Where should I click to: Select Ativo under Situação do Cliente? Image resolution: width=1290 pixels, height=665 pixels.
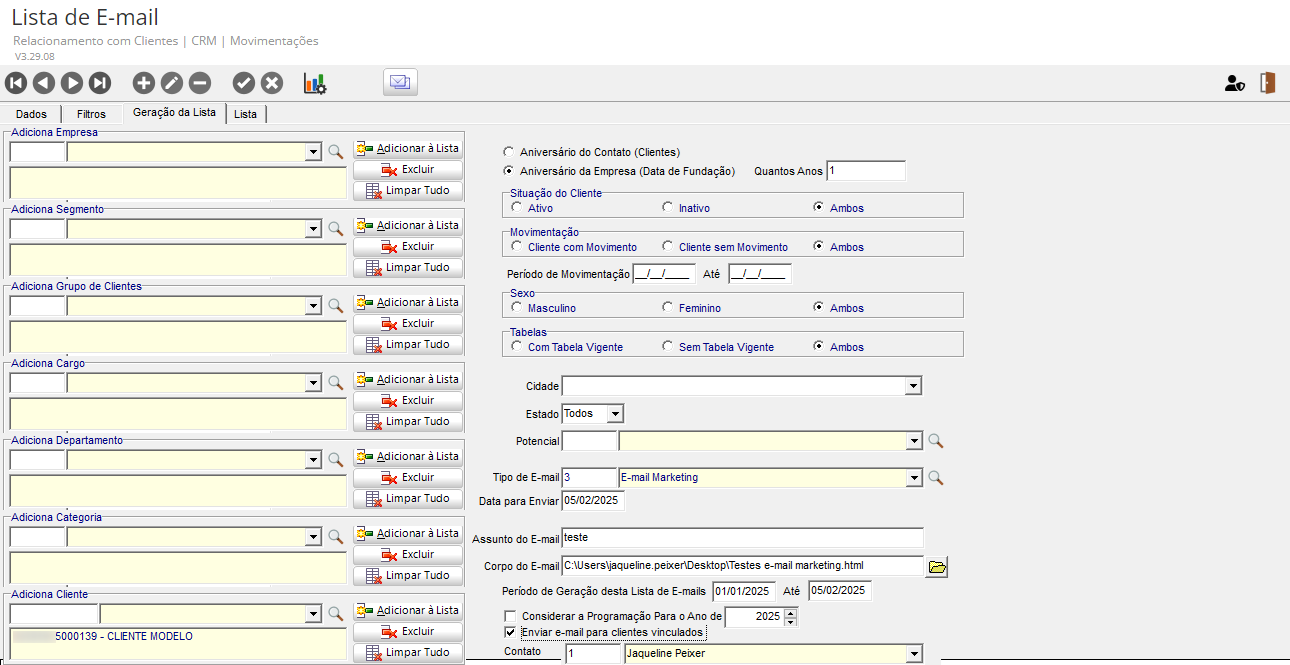point(516,208)
